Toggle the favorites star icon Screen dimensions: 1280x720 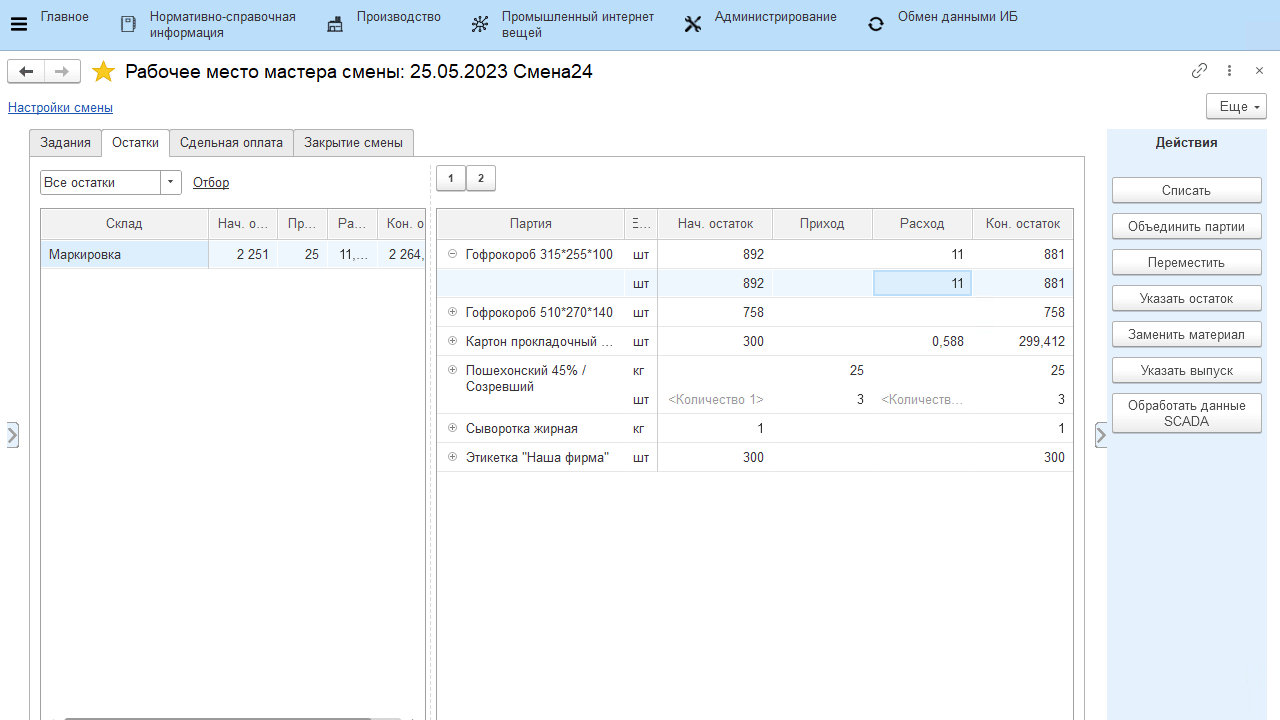point(103,72)
